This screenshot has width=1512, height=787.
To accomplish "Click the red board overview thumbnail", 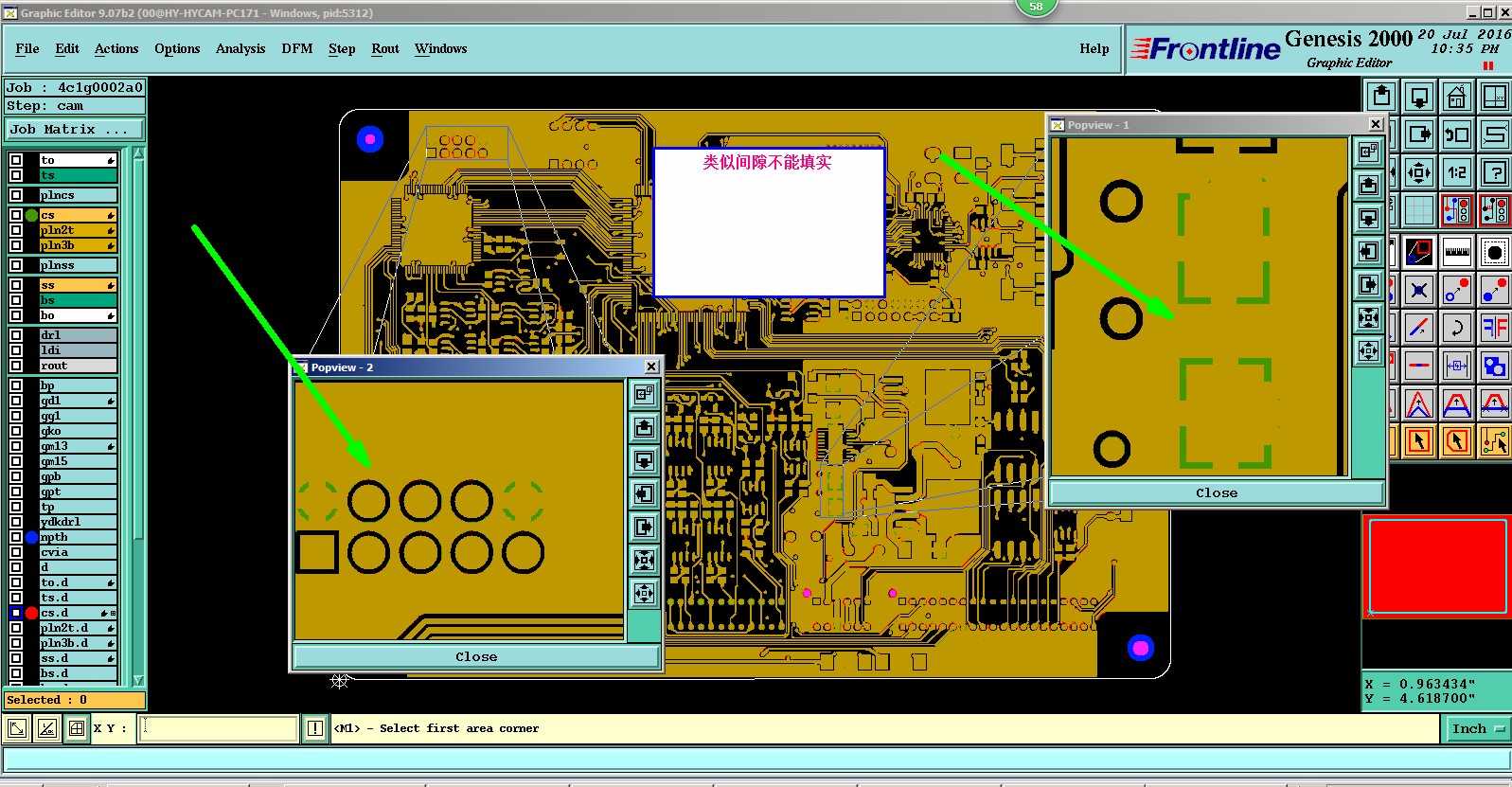I will click(x=1436, y=565).
